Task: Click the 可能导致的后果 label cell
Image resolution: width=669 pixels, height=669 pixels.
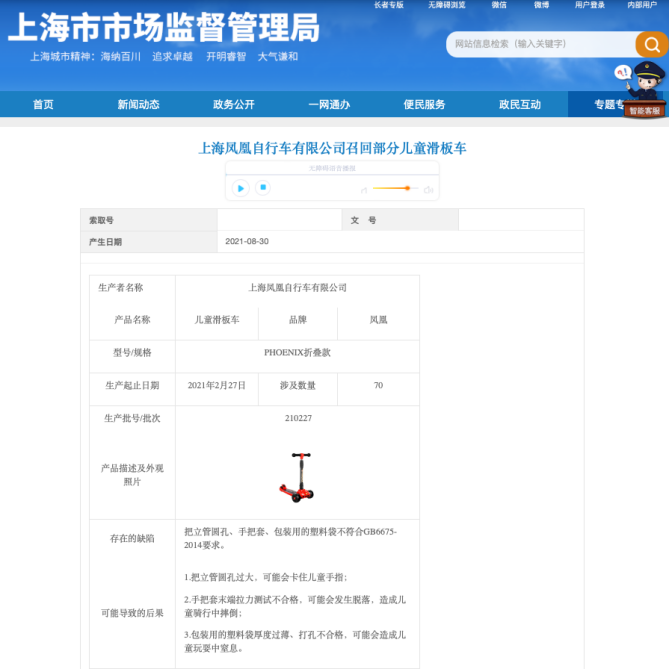Action: tap(132, 613)
